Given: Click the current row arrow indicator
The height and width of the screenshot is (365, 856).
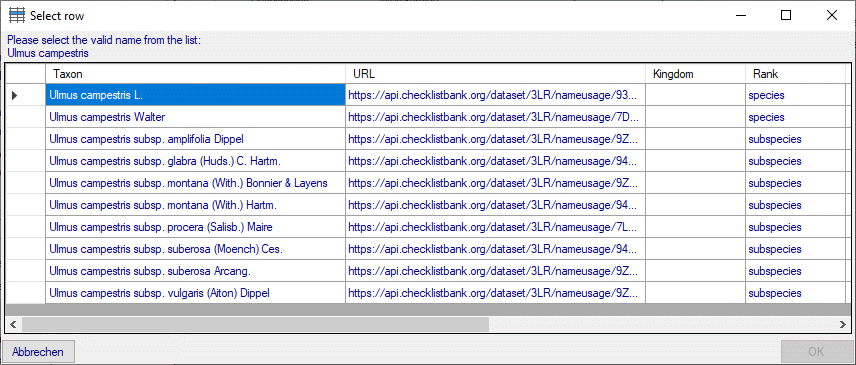Looking at the screenshot, I should [x=15, y=95].
